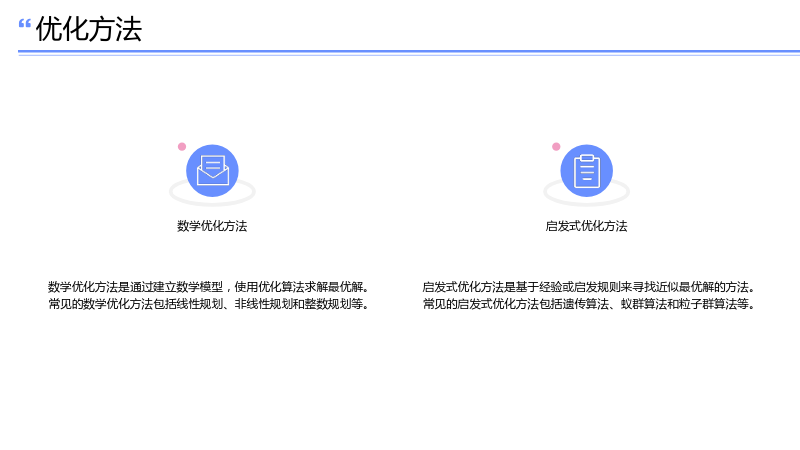Select the clipboard icon in blue circle
The image size is (800, 450).
587,170
